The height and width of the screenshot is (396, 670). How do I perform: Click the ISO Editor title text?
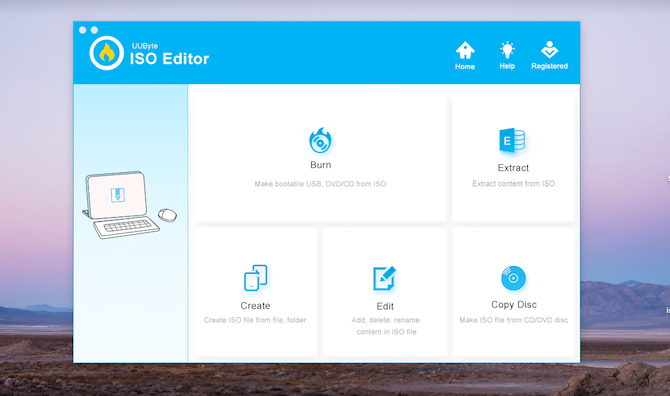169,59
